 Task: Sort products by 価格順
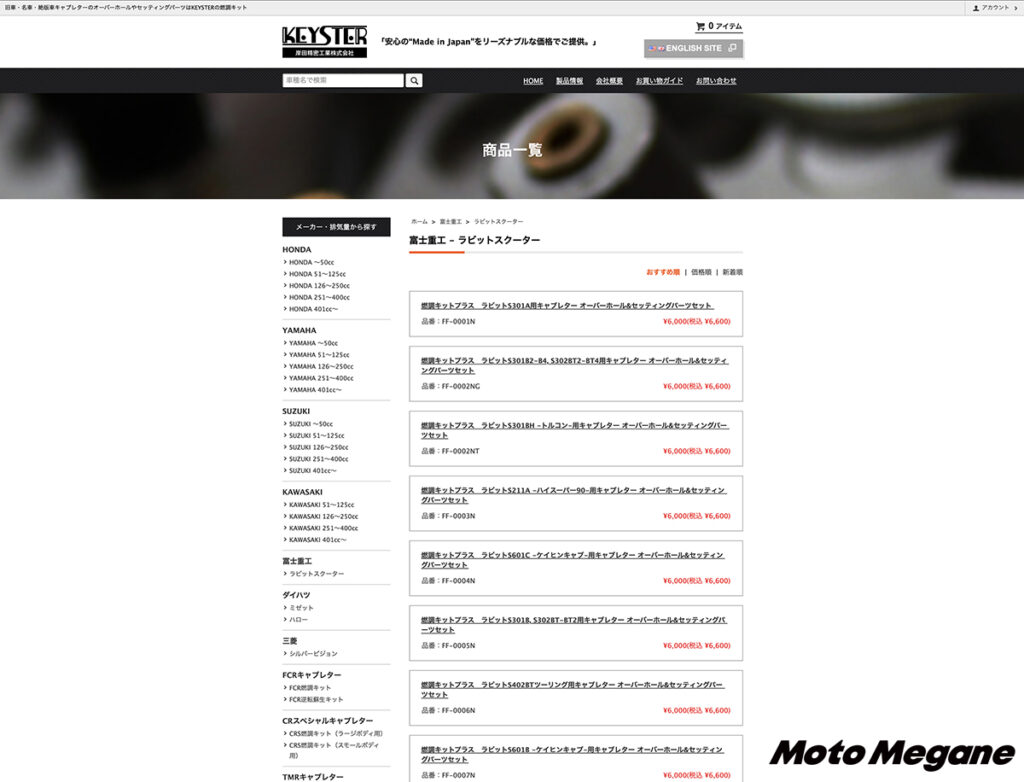701,272
